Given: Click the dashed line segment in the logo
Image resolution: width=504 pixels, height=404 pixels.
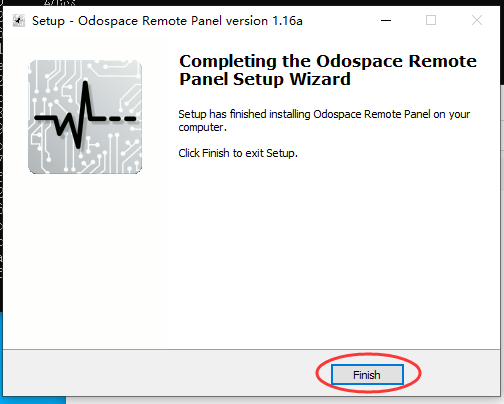Looking at the screenshot, I should (123, 118).
